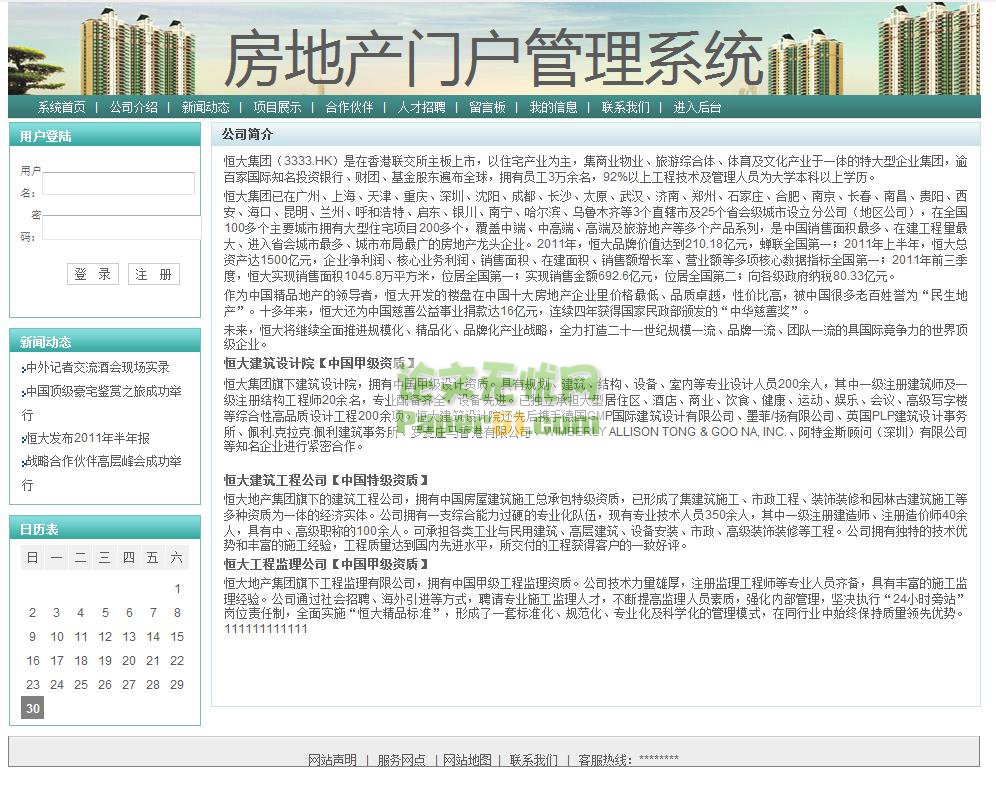Select calendar day 23

click(x=32, y=685)
